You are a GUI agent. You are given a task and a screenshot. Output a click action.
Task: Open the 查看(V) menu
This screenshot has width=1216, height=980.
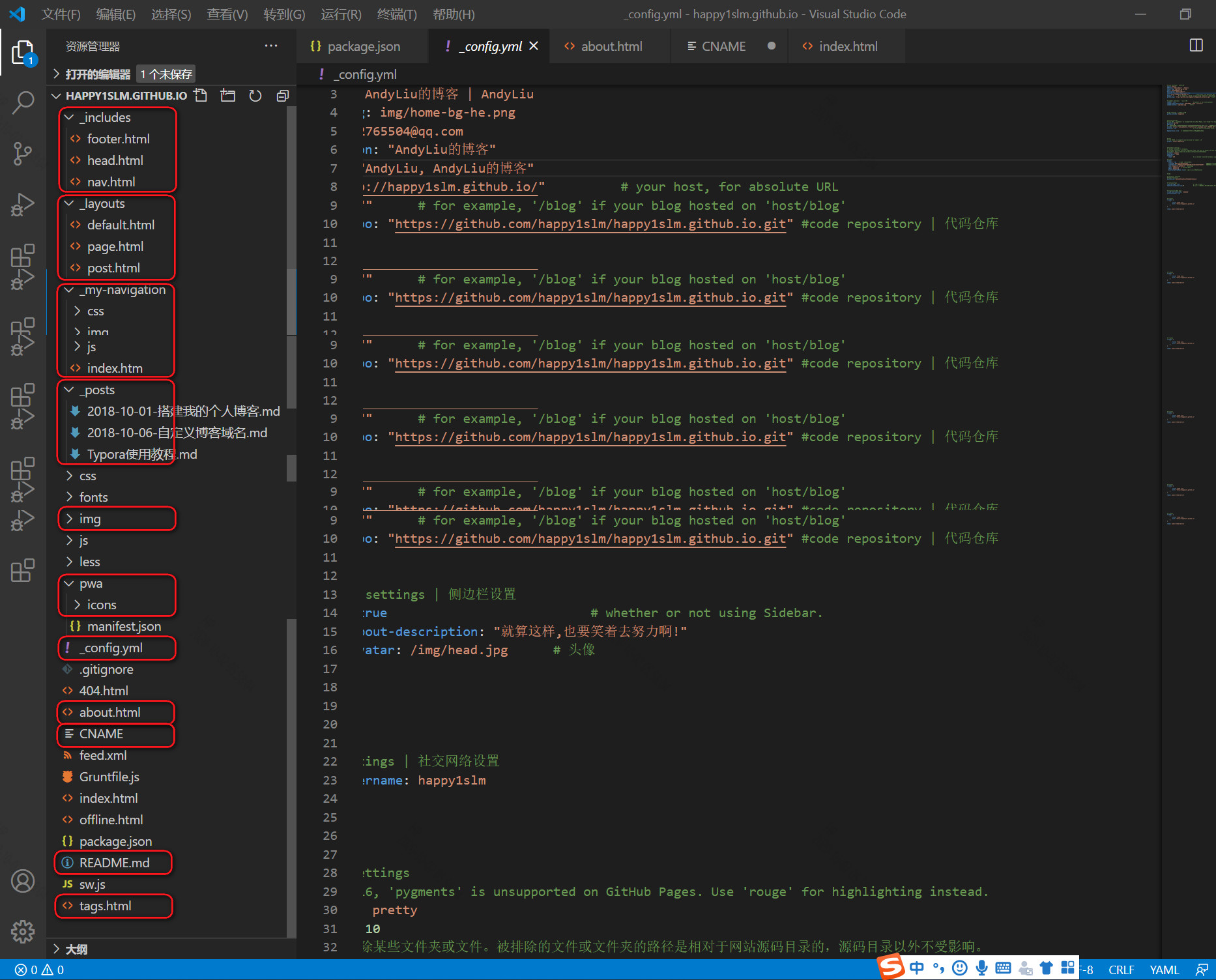pyautogui.click(x=227, y=14)
